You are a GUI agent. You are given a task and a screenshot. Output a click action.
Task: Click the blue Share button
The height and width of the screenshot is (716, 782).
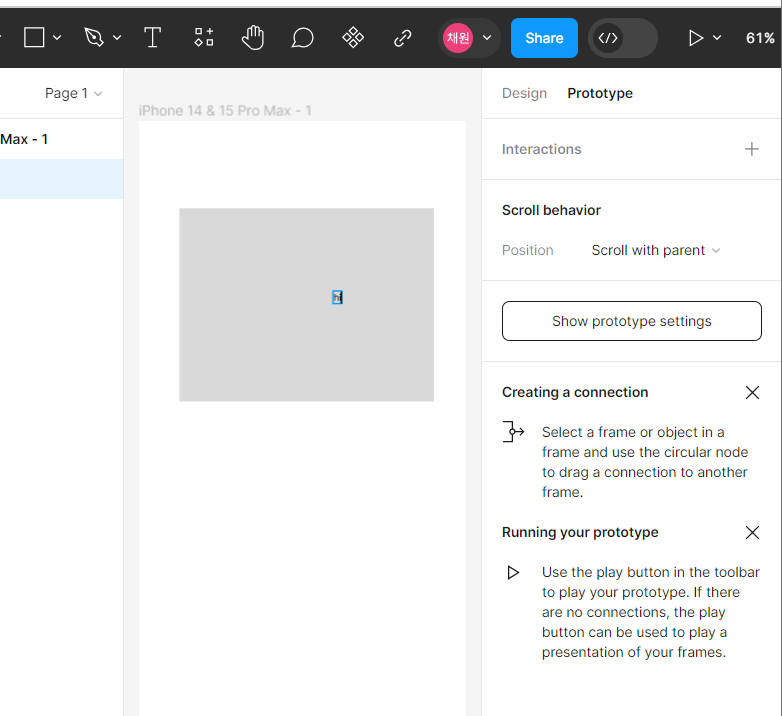[x=544, y=38]
